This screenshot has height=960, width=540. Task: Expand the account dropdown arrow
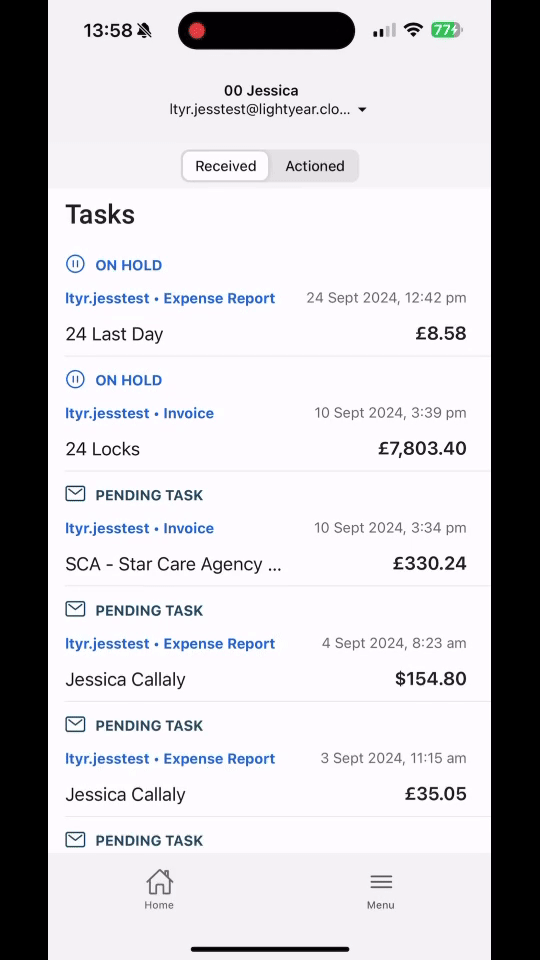[x=362, y=110]
